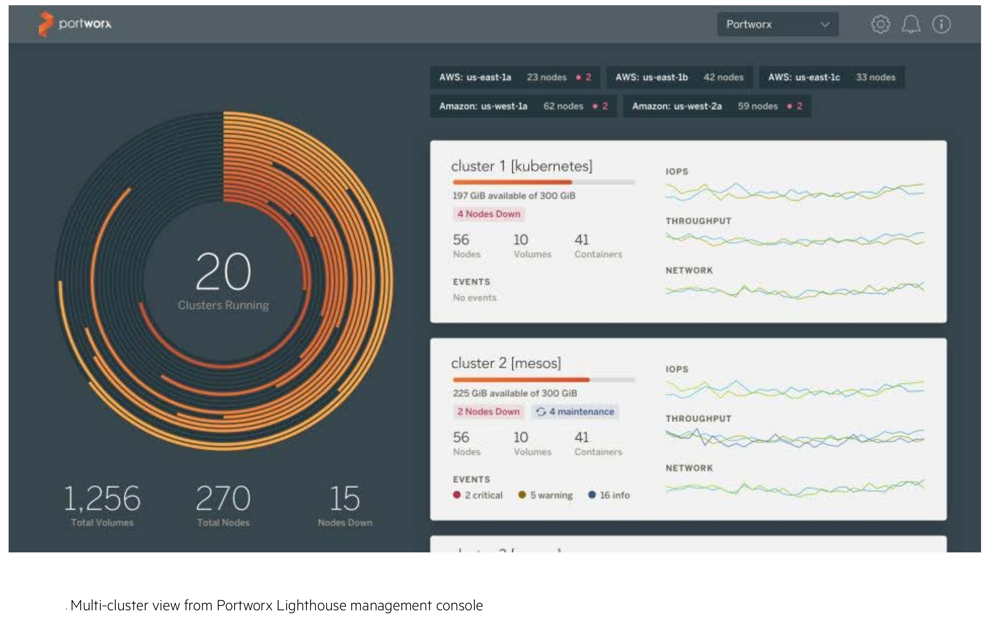
Task: Click the 270 Total Nodes stat
Action: [223, 506]
